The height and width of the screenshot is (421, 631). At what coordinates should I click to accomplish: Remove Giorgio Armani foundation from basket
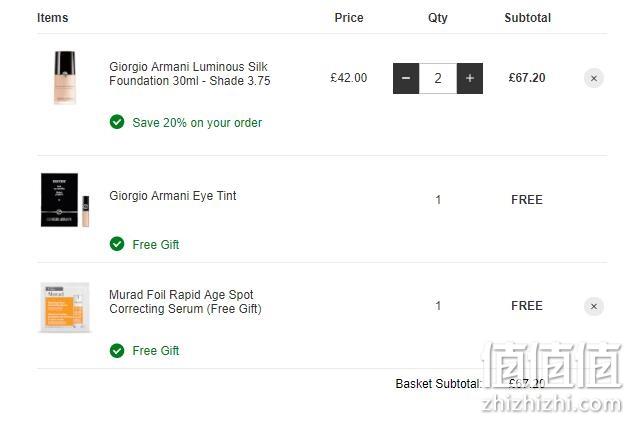(594, 78)
